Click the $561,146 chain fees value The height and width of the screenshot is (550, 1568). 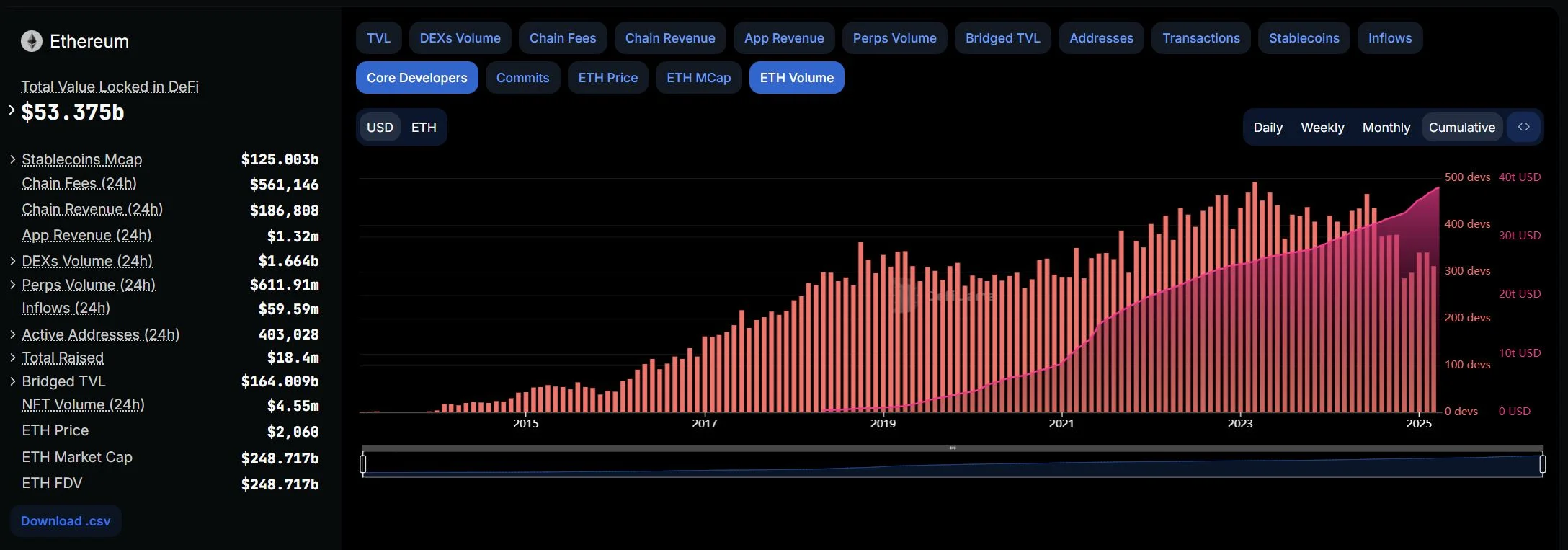pos(284,185)
